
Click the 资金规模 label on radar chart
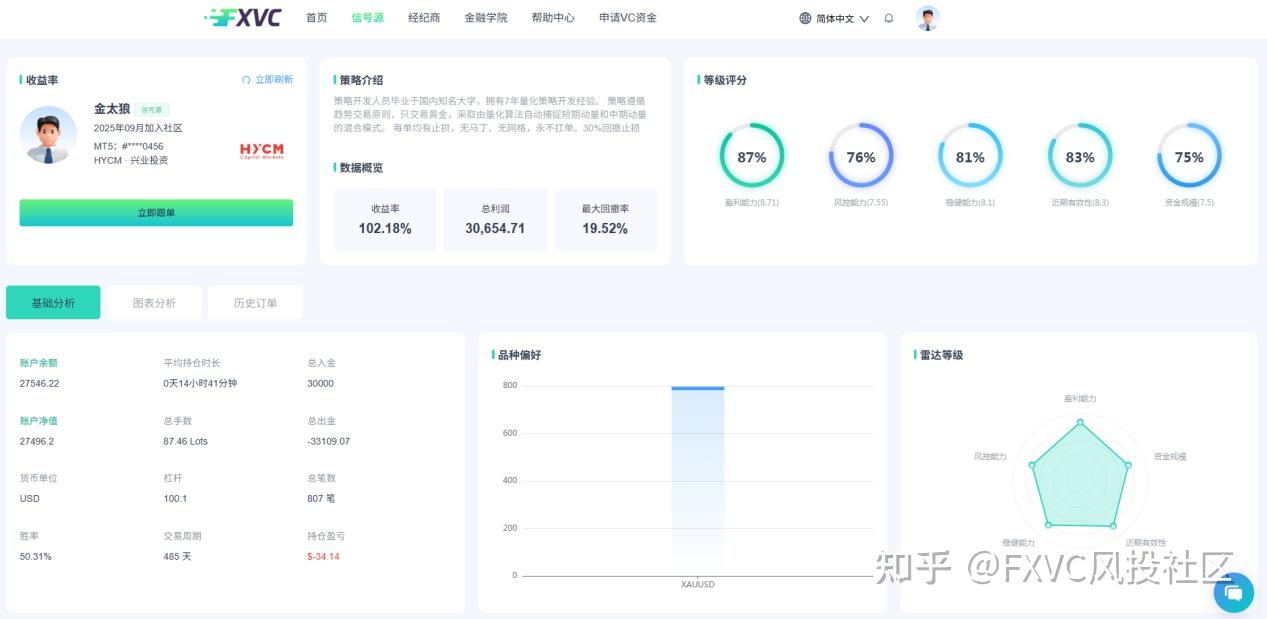pos(1170,457)
